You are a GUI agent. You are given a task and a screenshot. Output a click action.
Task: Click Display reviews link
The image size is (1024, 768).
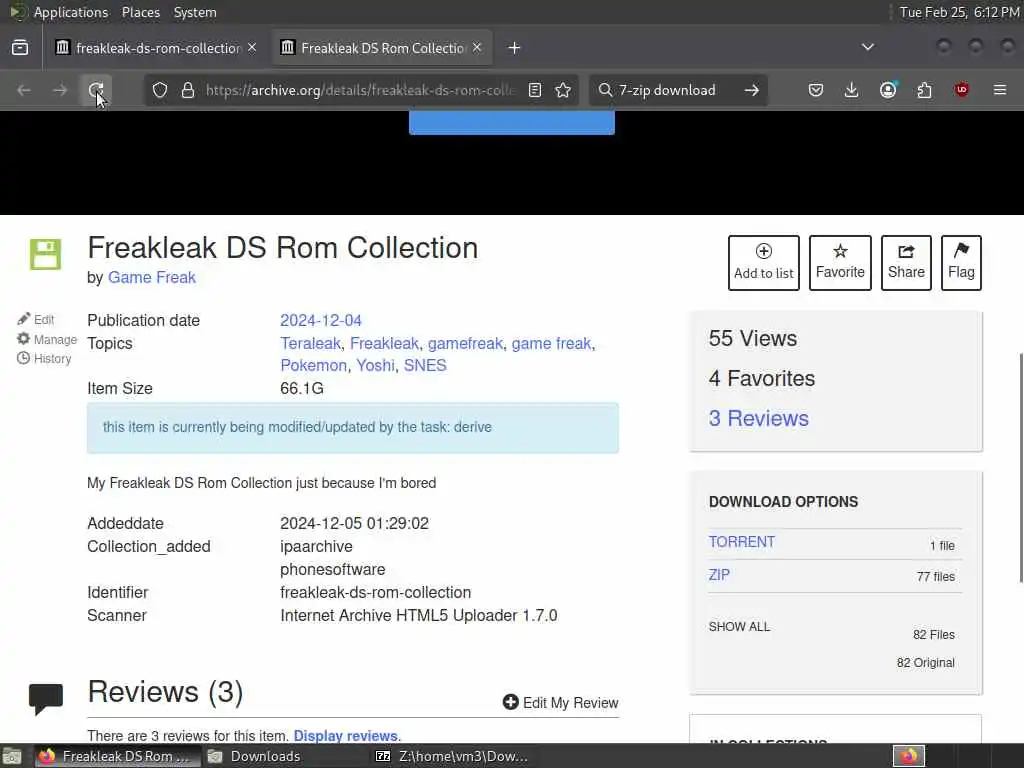pyautogui.click(x=345, y=736)
